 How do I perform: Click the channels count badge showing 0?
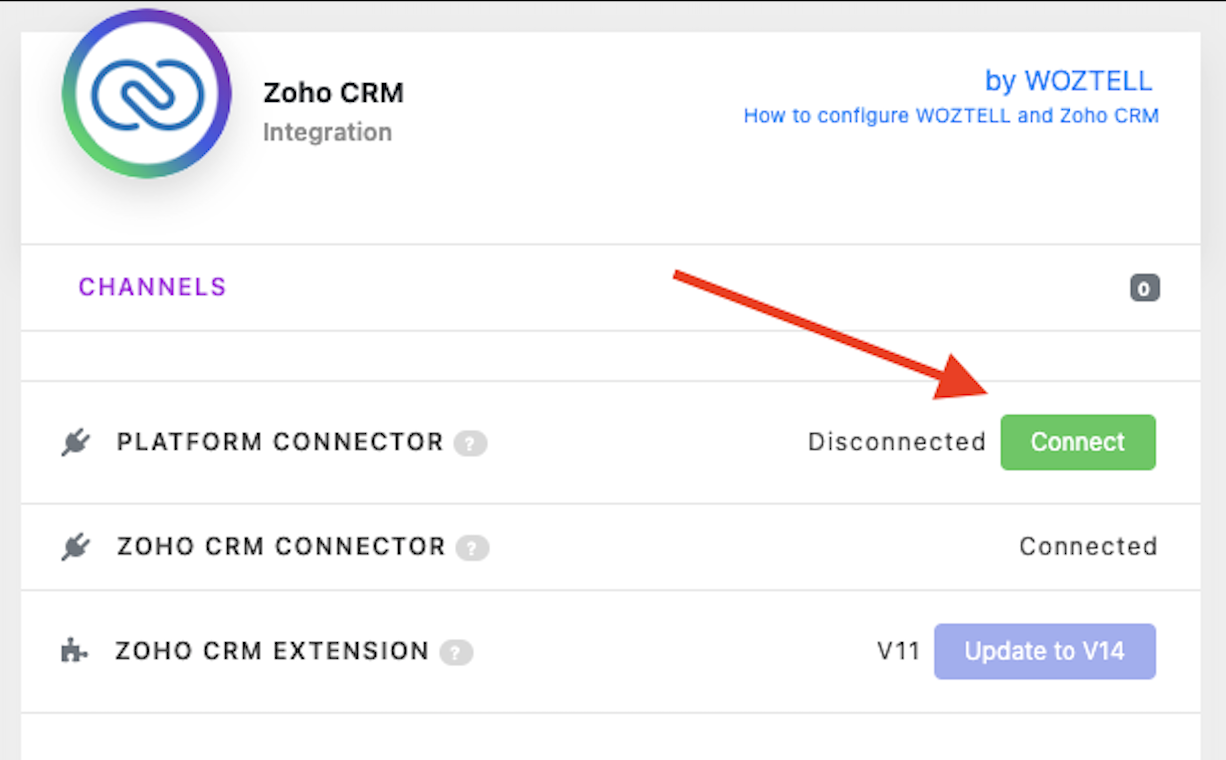[x=1145, y=288]
